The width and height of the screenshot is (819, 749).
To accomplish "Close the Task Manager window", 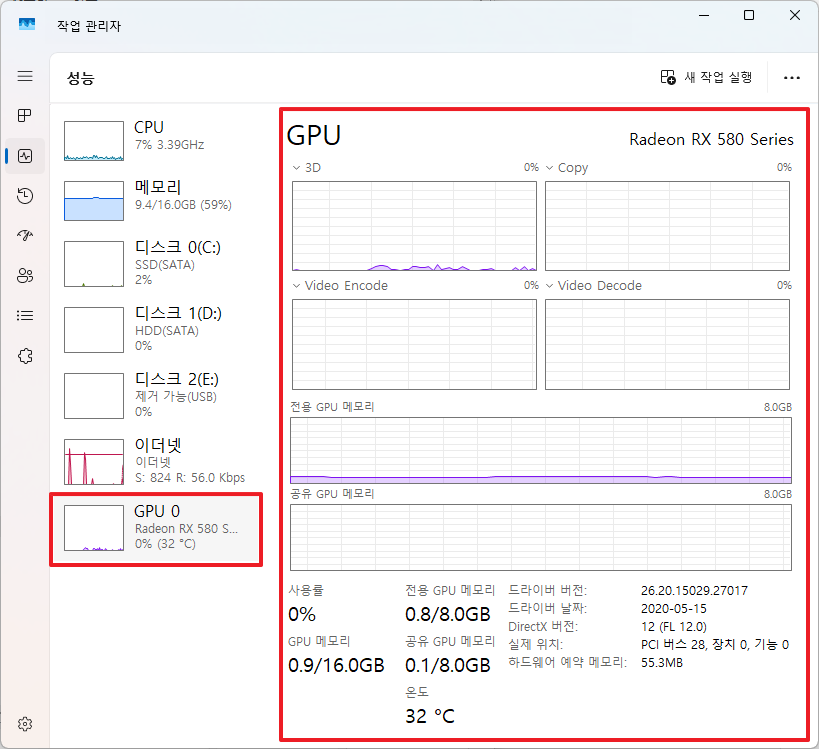I will (x=794, y=15).
